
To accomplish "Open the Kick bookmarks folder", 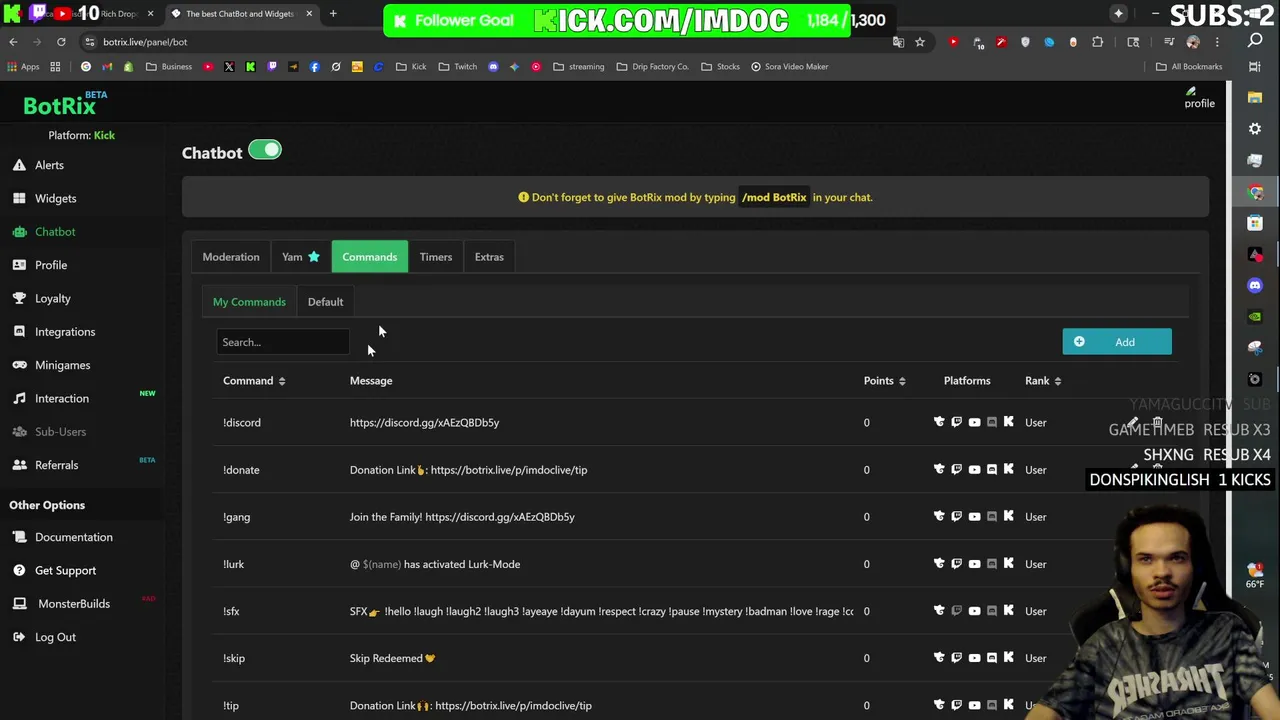I will pyautogui.click(x=410, y=67).
